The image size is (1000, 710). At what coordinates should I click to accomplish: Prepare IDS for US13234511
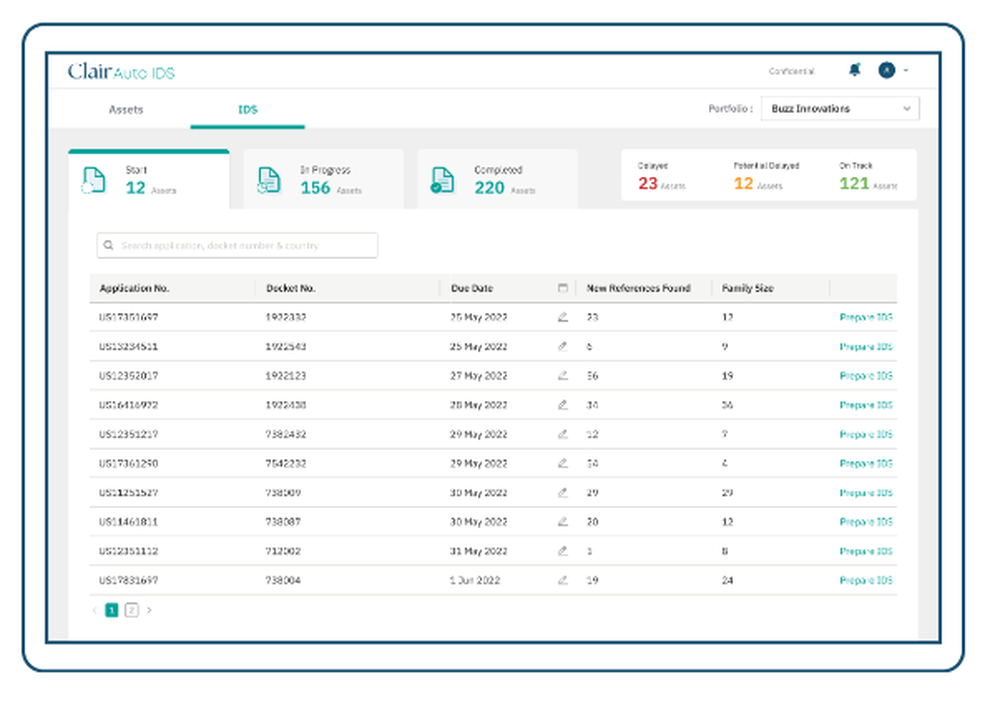coord(866,346)
